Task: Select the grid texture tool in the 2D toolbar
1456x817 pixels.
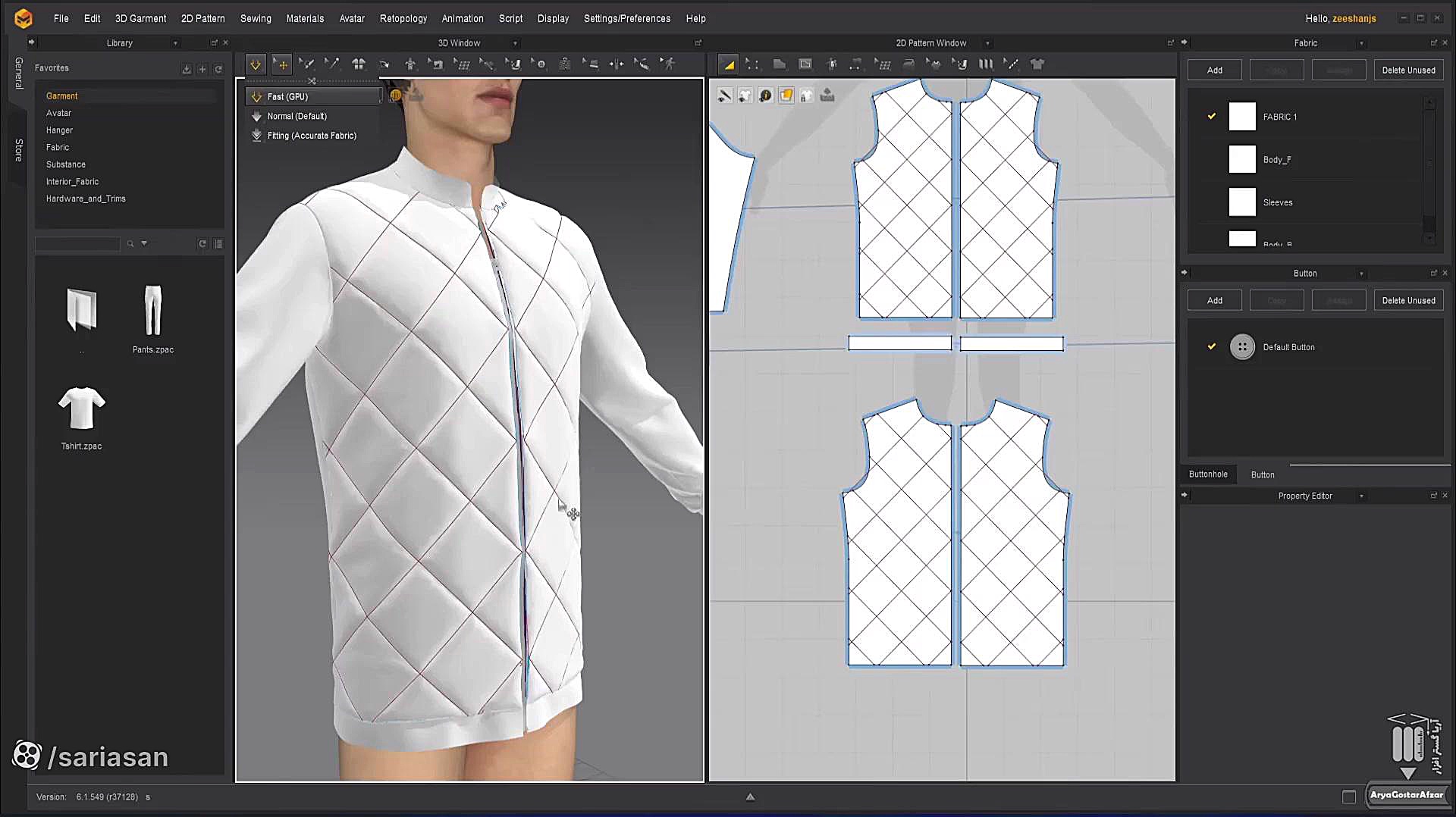Action: click(883, 64)
